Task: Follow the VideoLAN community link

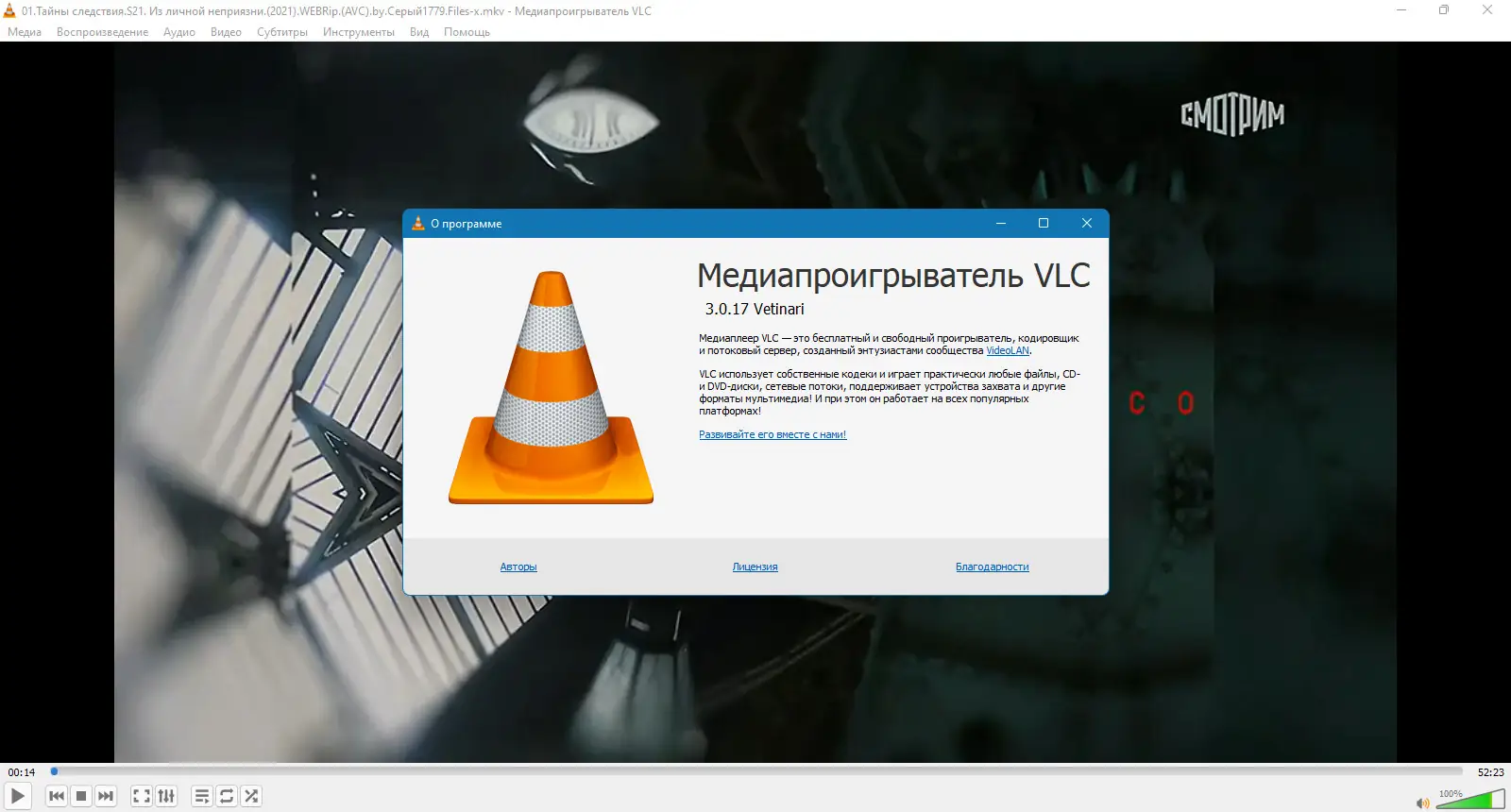Action: tap(1008, 350)
